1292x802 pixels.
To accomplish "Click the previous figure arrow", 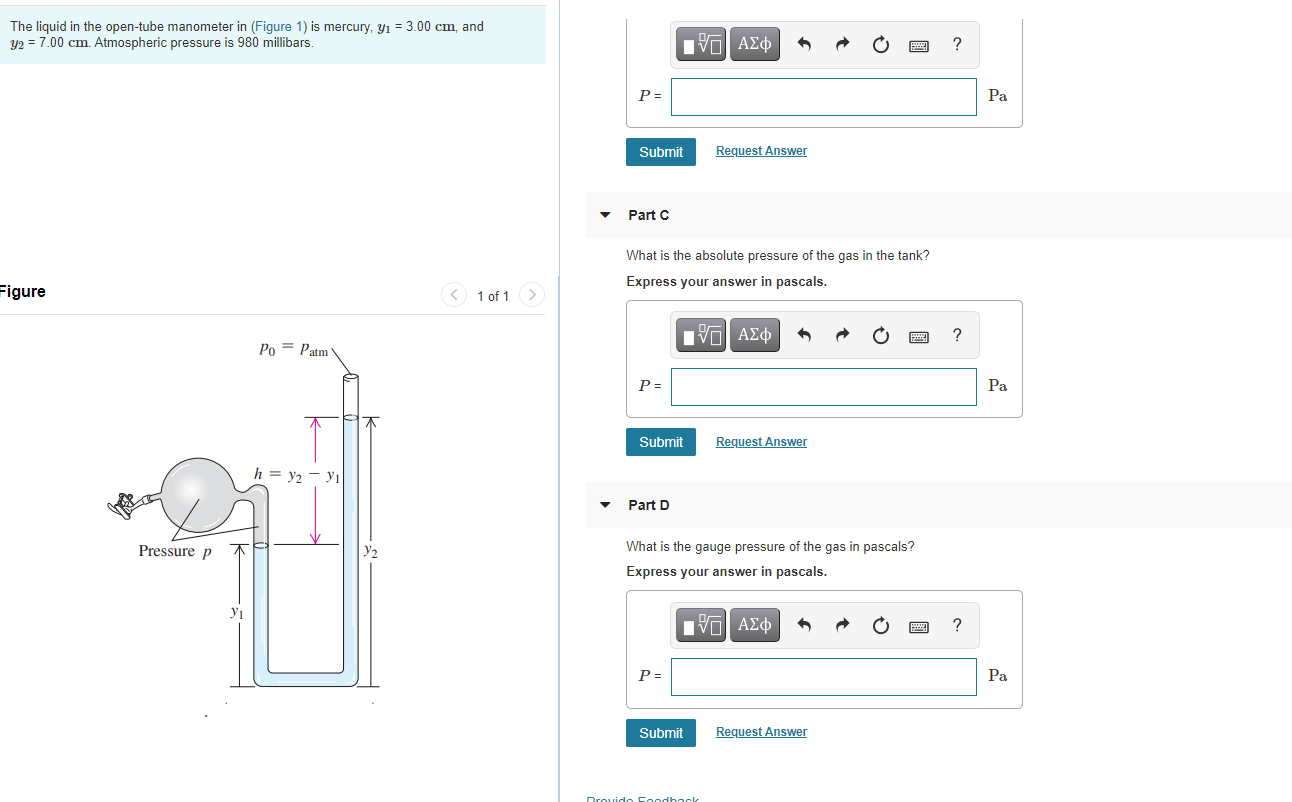I will (x=453, y=294).
